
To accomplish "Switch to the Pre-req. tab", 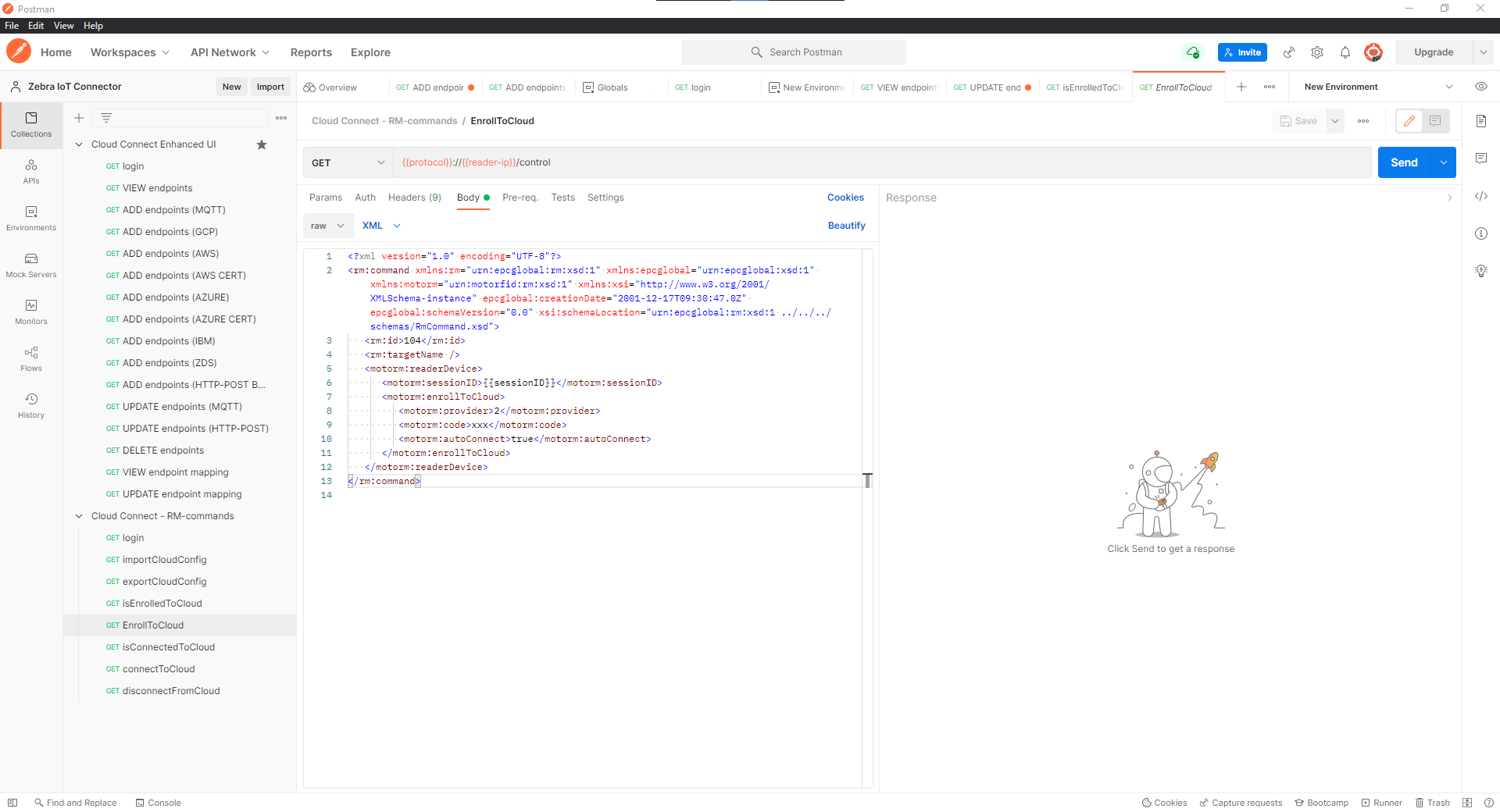I will tap(520, 198).
